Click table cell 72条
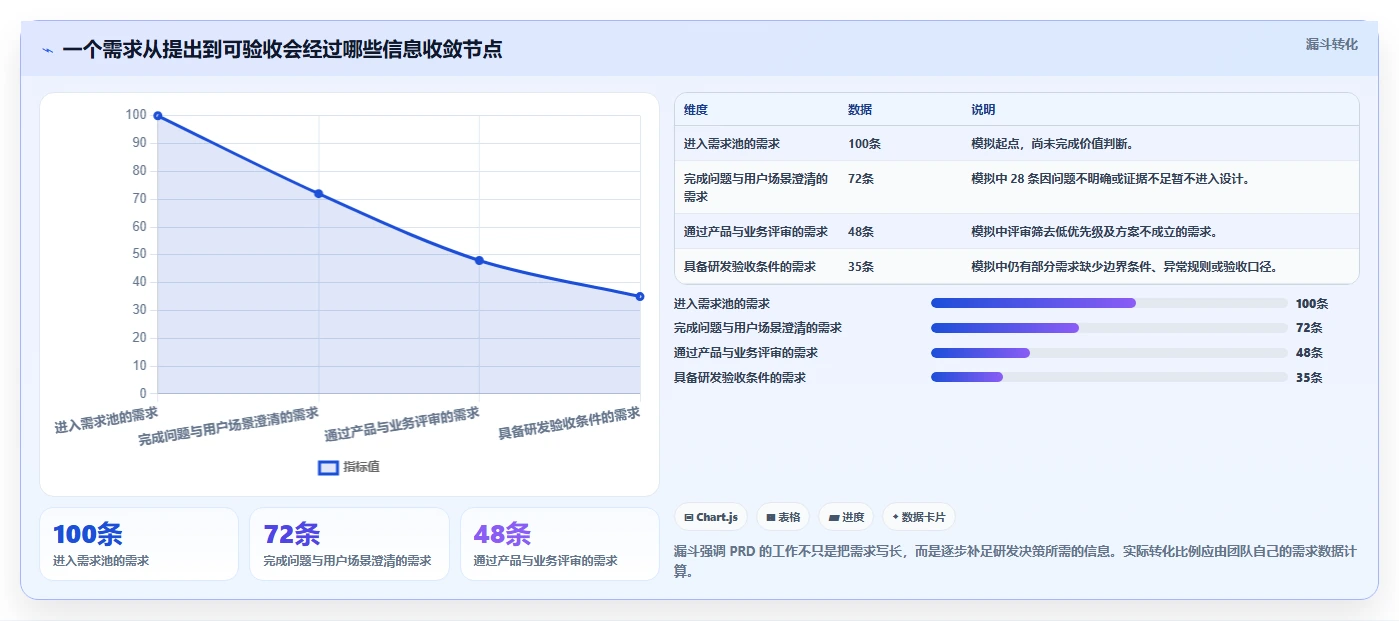Screen dimensions: 1399x621 pyautogui.click(x=861, y=179)
